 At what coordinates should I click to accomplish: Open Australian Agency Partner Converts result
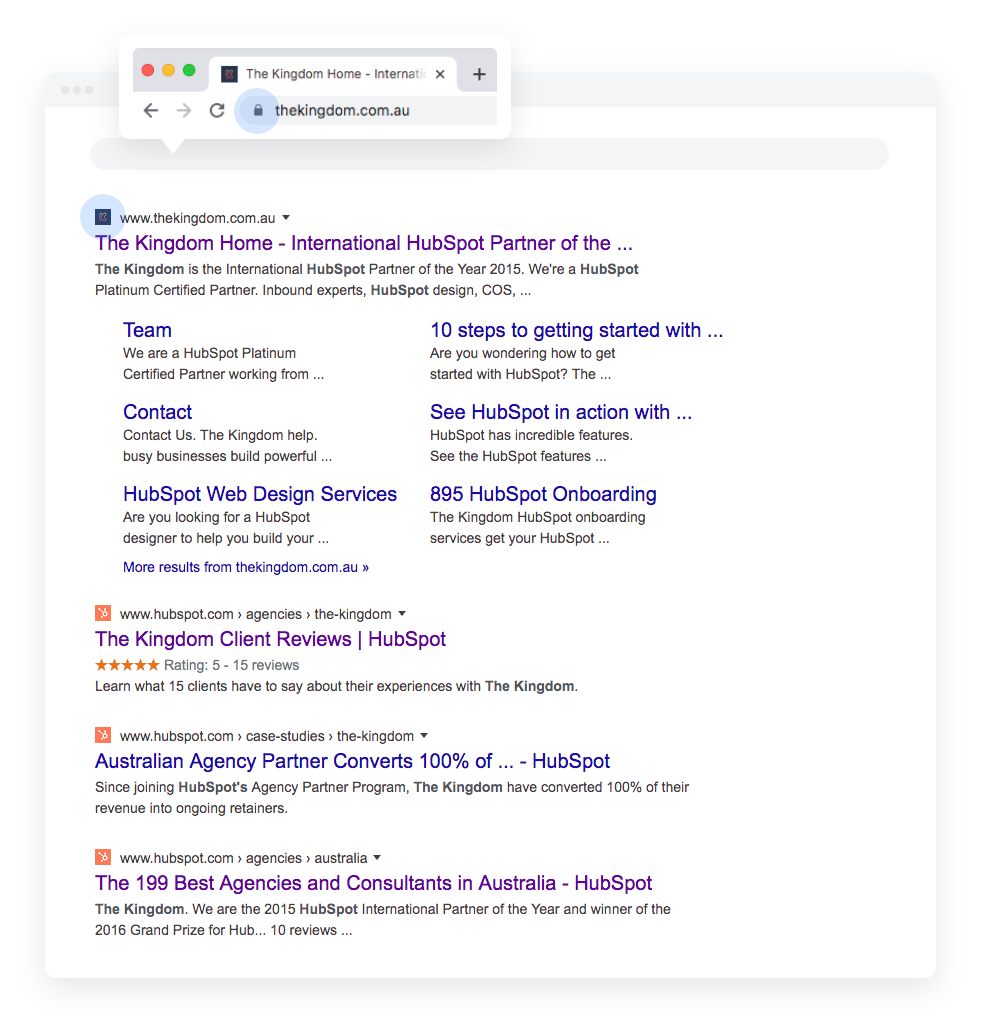pyautogui.click(x=352, y=761)
